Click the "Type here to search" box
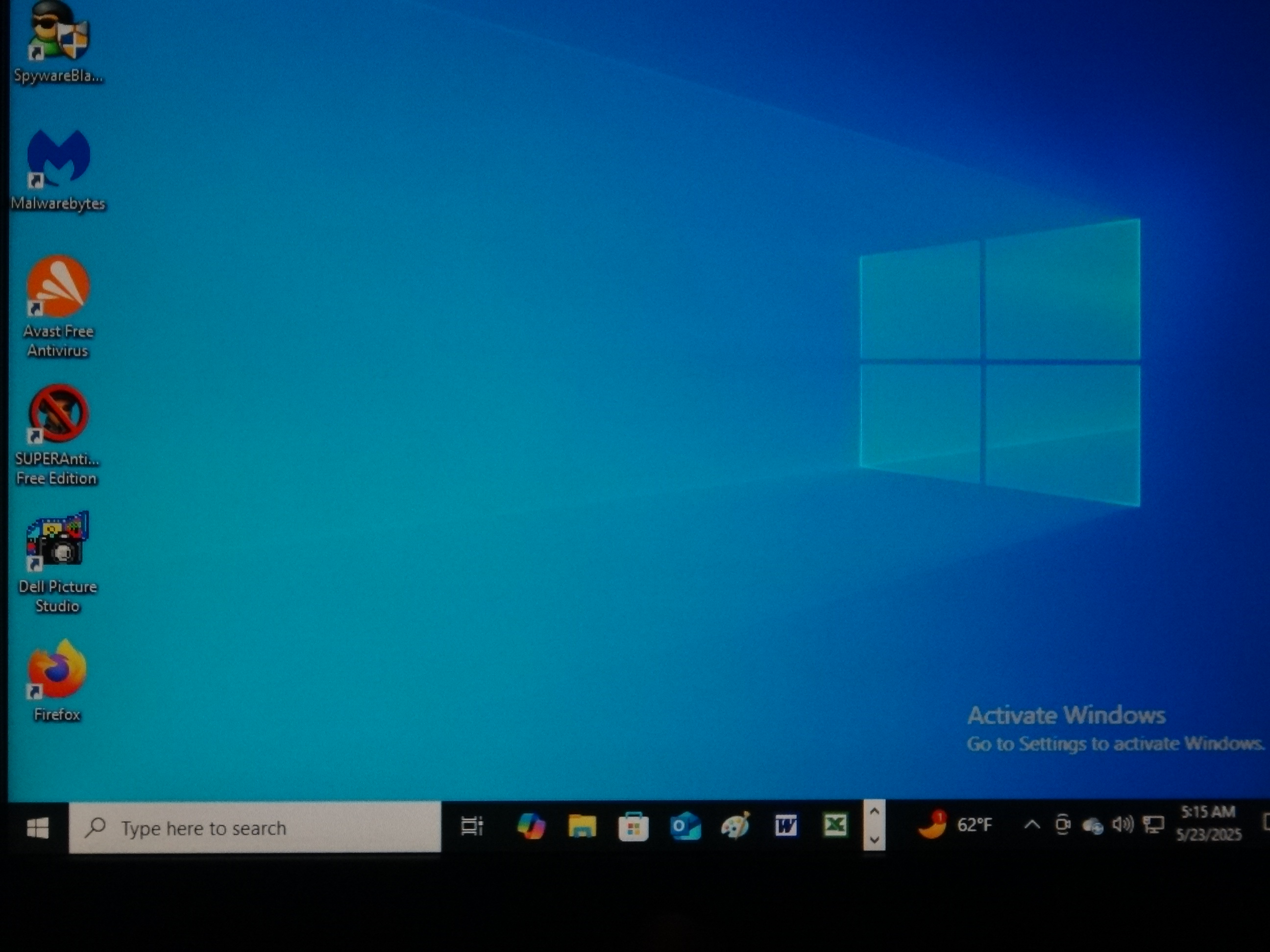 255,828
